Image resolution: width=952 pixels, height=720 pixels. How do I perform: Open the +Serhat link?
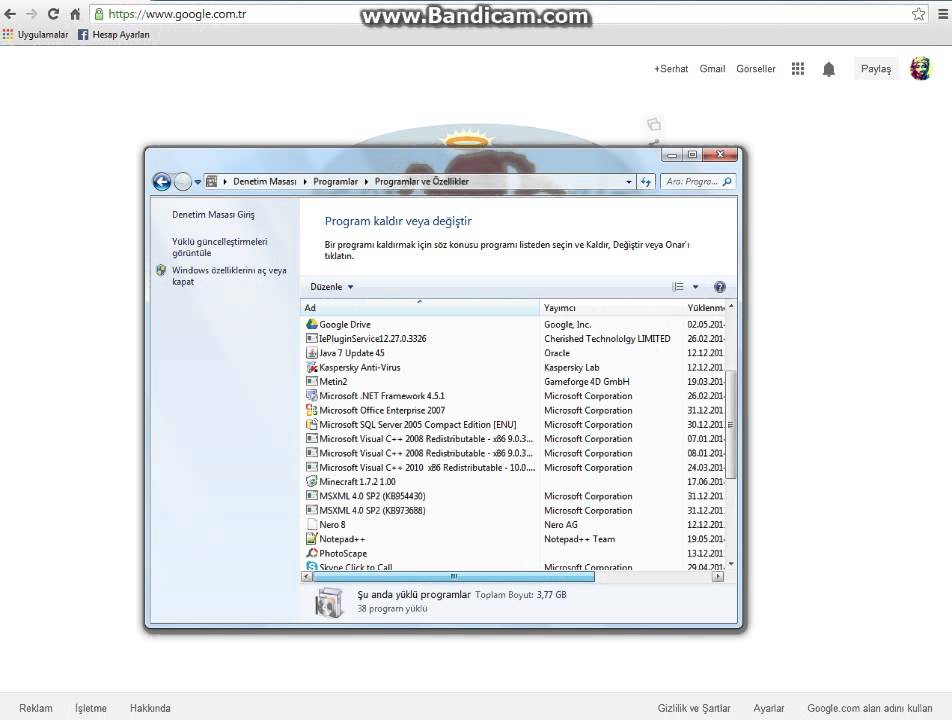click(x=671, y=69)
